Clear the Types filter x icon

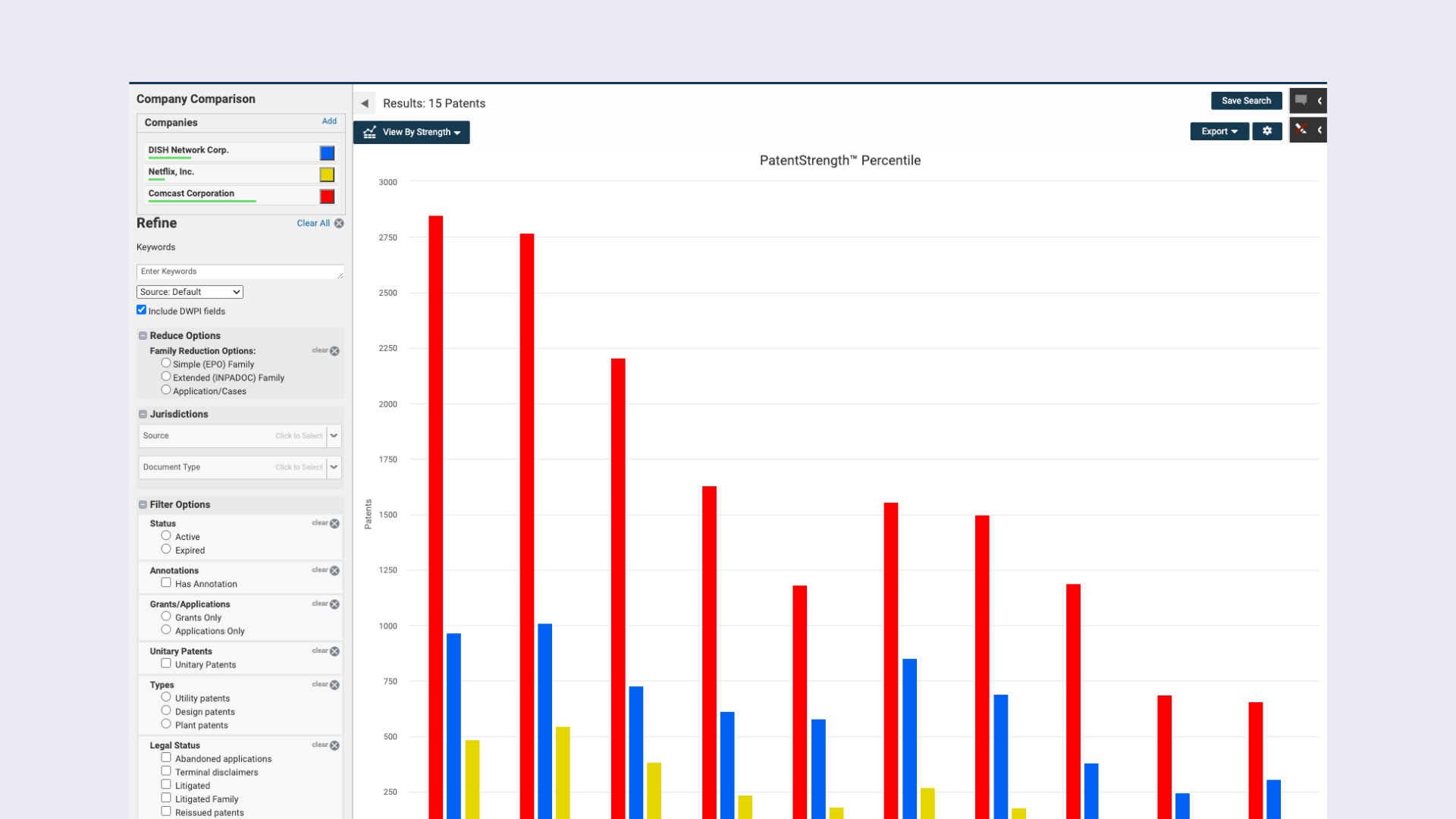(334, 685)
